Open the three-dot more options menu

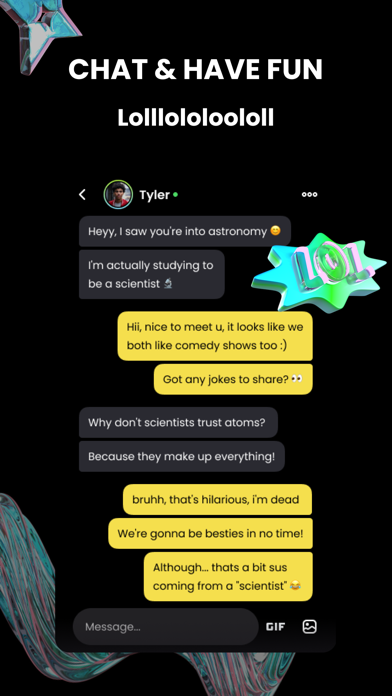click(309, 194)
